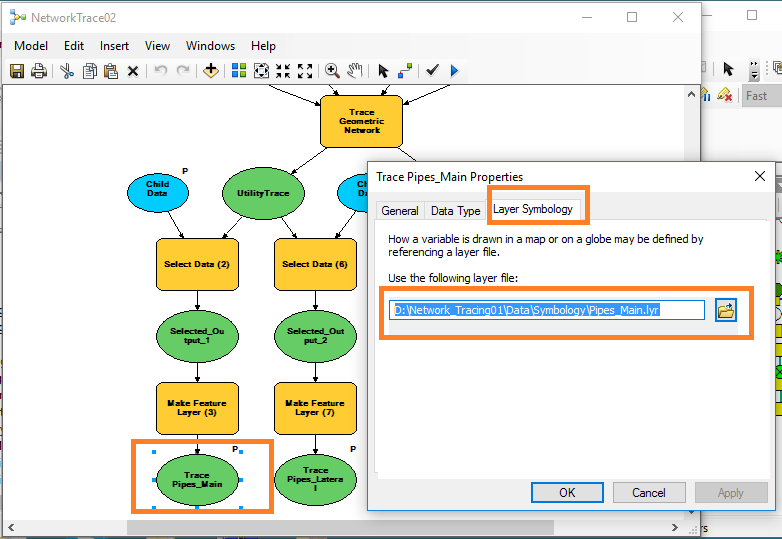Run the model with the blue play icon
Screen dimensions: 782x539
[454, 71]
